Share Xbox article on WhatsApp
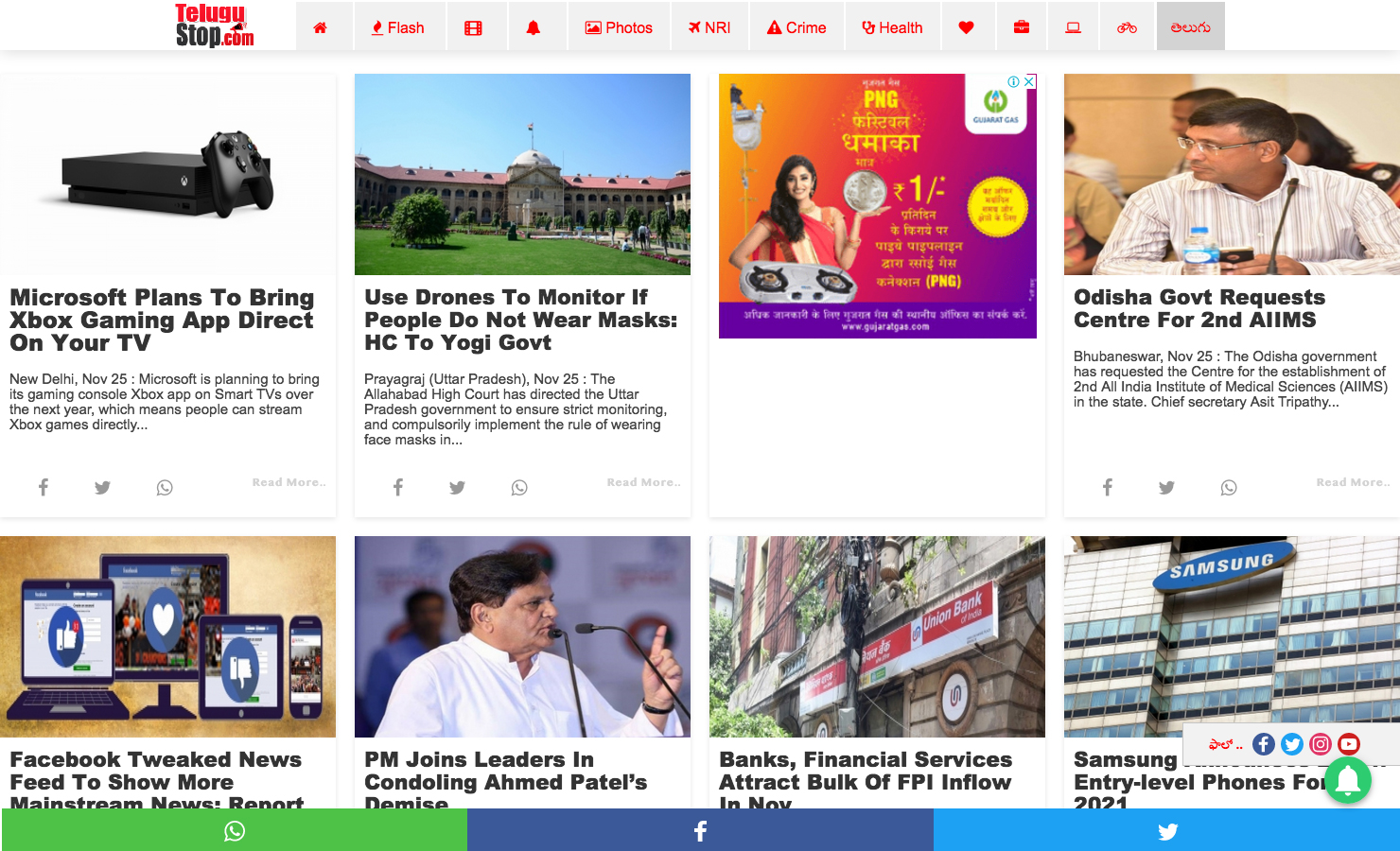Image resolution: width=1400 pixels, height=851 pixels. point(165,487)
